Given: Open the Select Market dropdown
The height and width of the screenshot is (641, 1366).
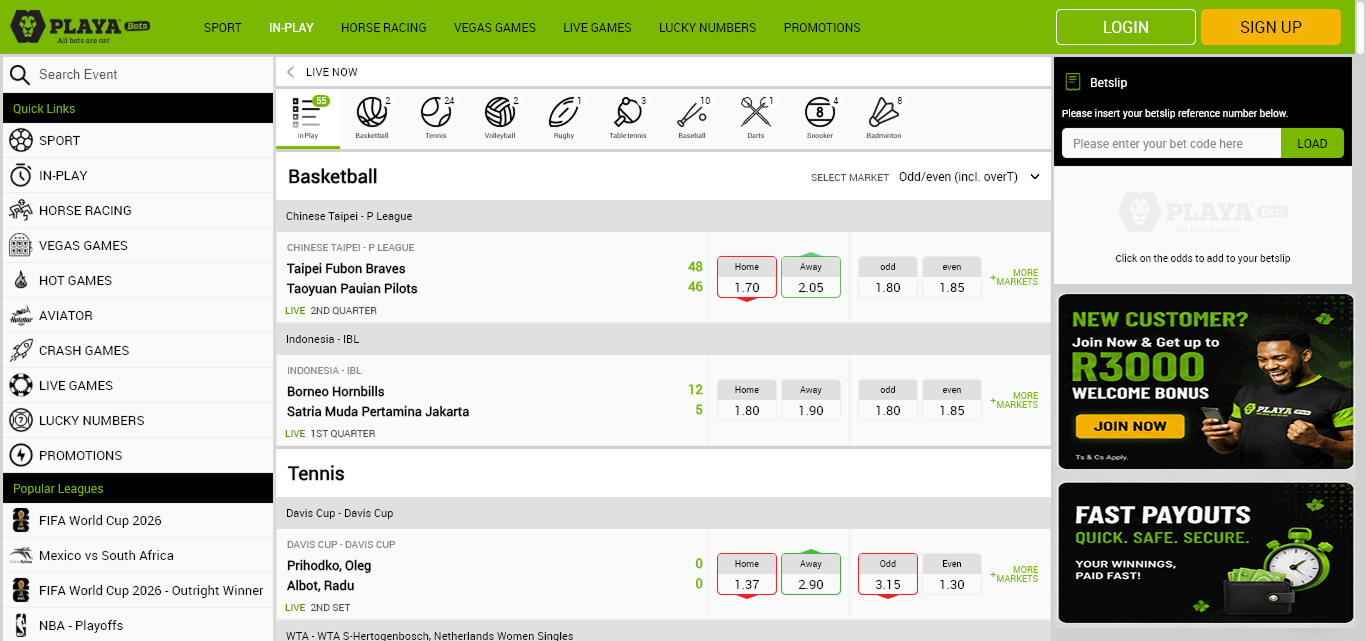Looking at the screenshot, I should (x=970, y=177).
